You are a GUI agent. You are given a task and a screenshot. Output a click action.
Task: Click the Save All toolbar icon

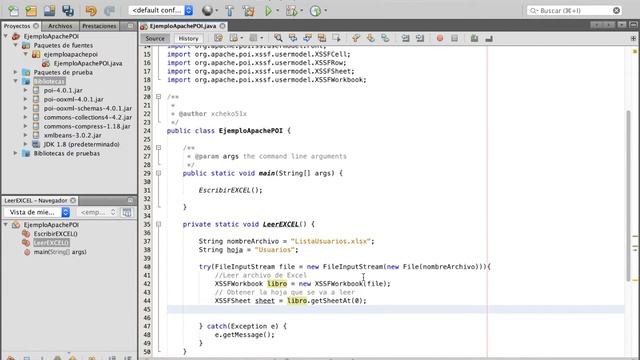68,11
